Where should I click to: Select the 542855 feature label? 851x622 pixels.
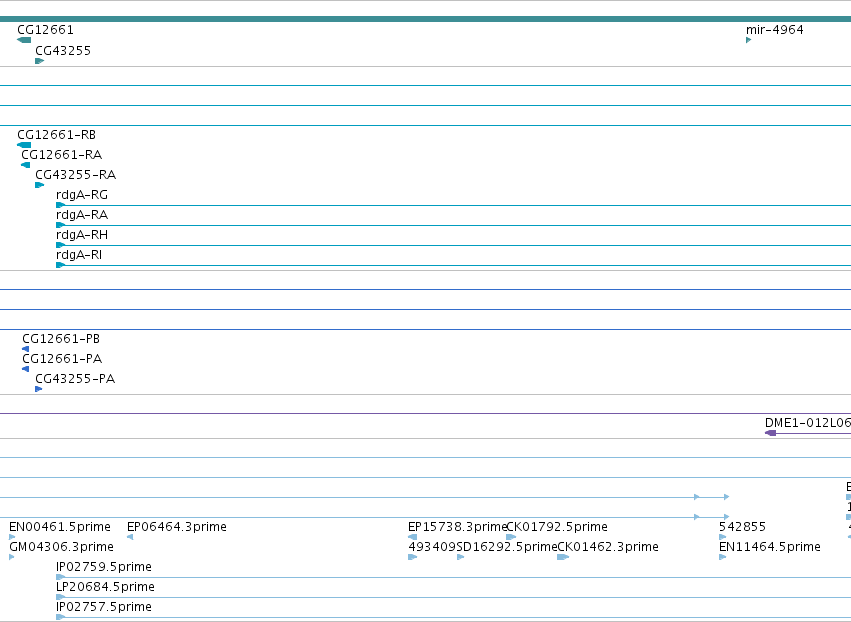[x=742, y=527]
